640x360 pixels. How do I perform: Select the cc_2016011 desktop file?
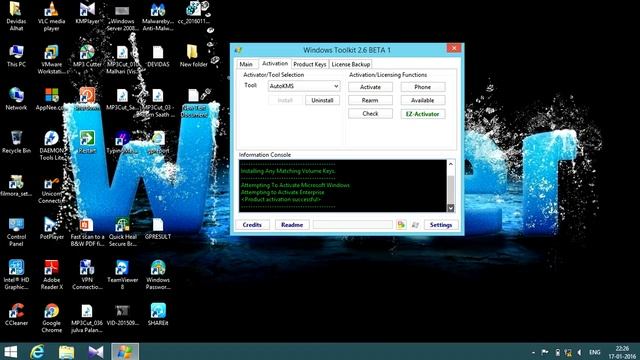click(x=193, y=13)
